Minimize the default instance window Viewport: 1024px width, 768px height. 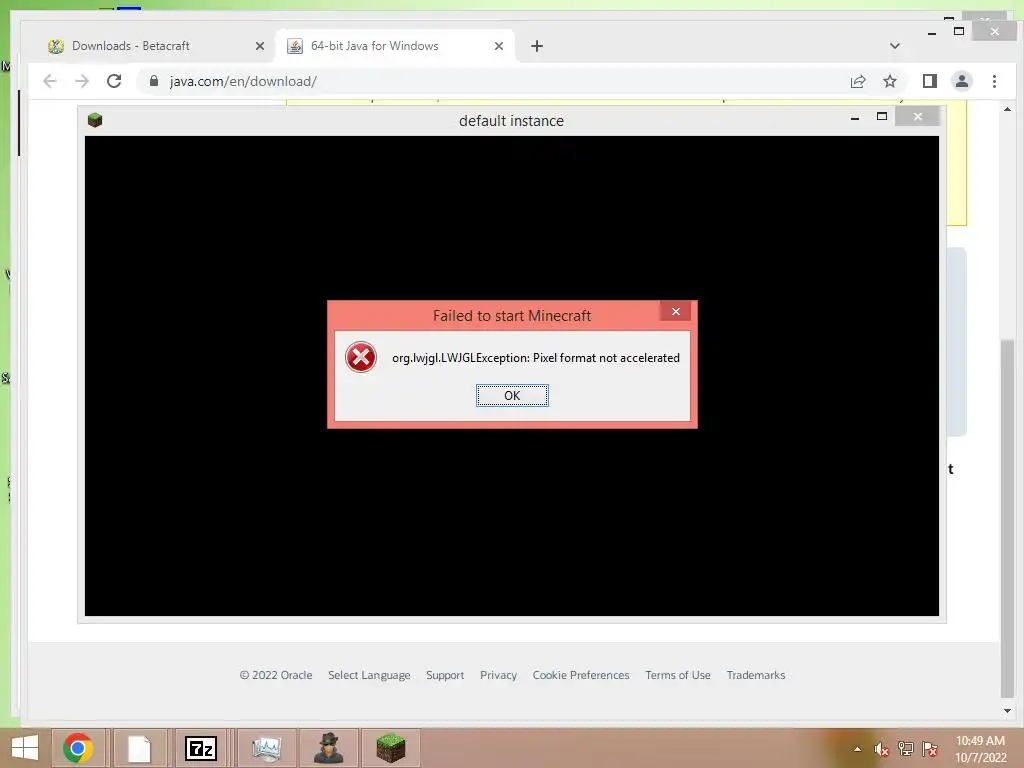(855, 118)
